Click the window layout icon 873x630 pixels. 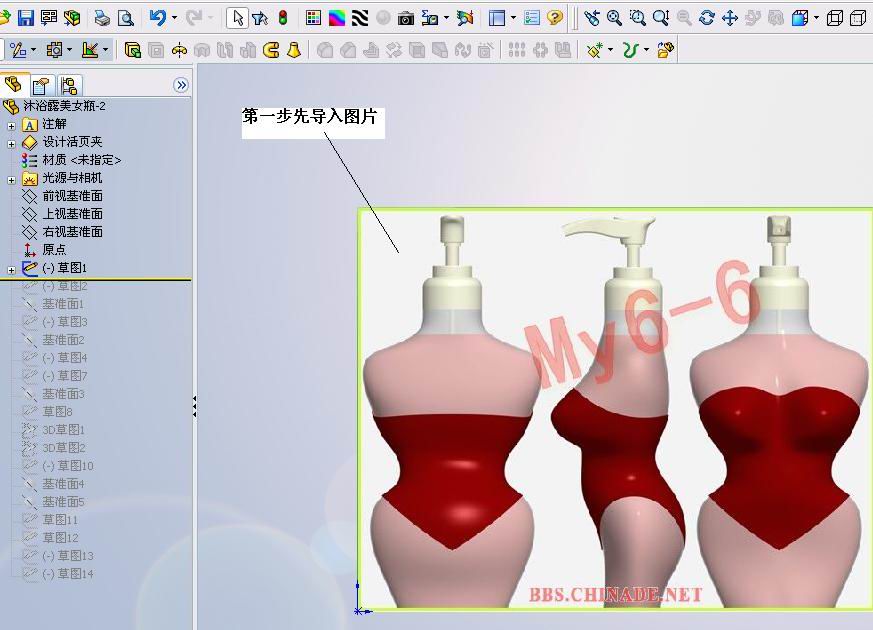point(497,18)
